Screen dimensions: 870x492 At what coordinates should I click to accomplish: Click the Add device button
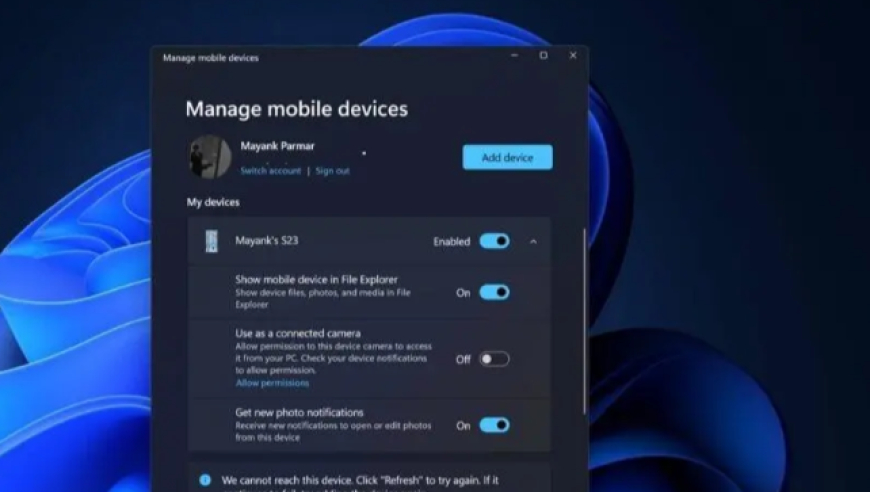pos(507,158)
